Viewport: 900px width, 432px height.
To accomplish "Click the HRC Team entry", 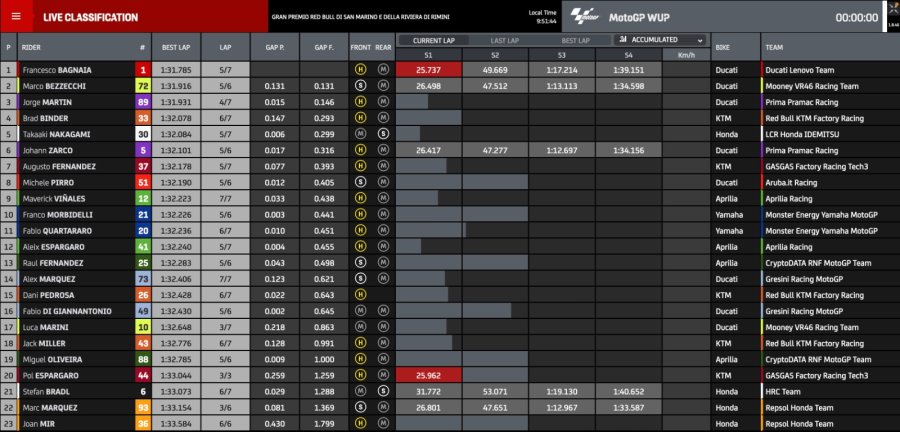I will (783, 391).
